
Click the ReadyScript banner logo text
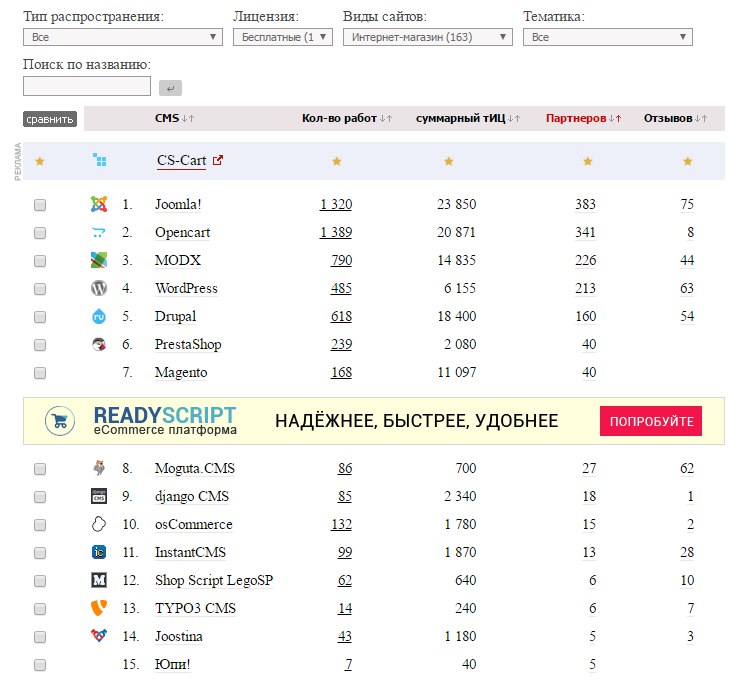[165, 420]
